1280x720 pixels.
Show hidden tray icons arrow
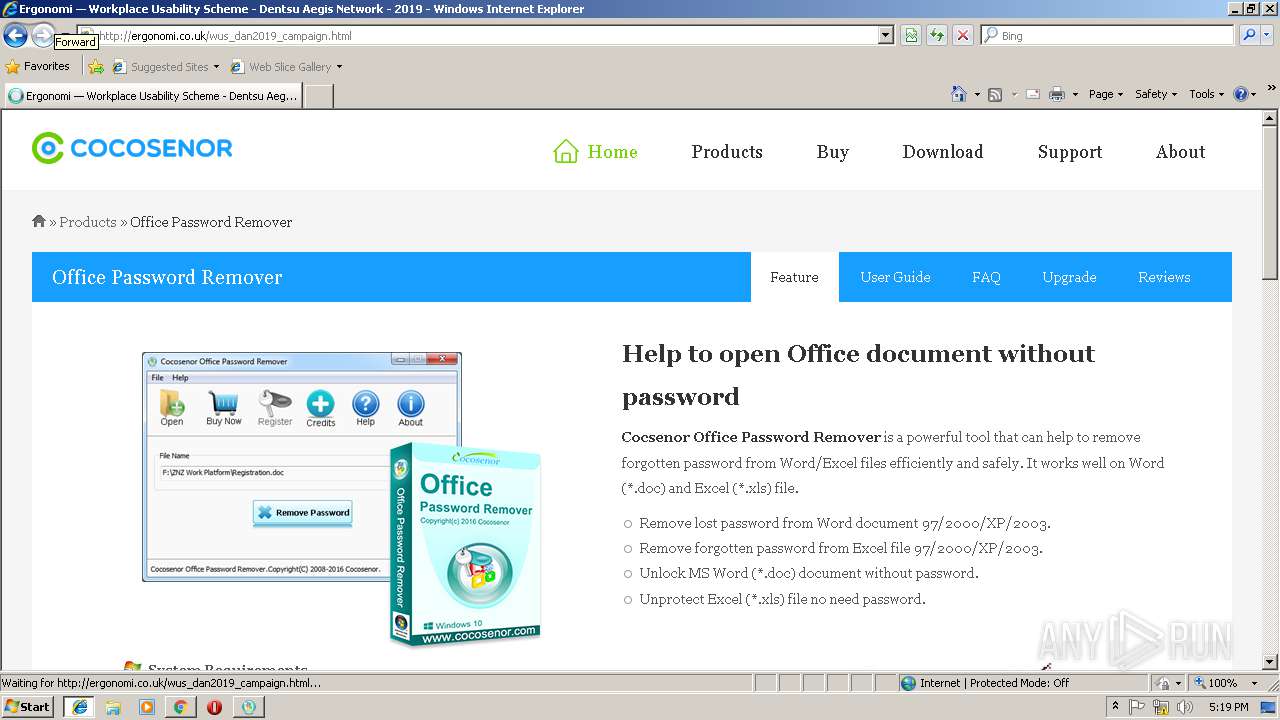click(1115, 707)
